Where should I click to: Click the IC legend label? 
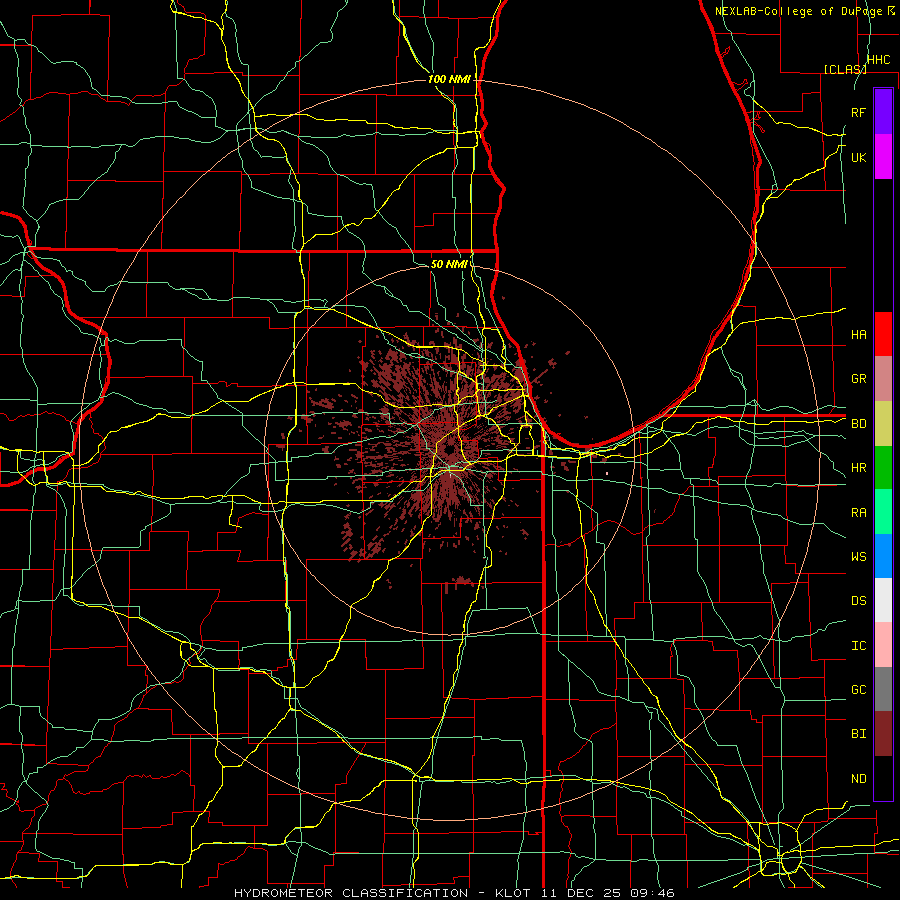pyautogui.click(x=858, y=646)
